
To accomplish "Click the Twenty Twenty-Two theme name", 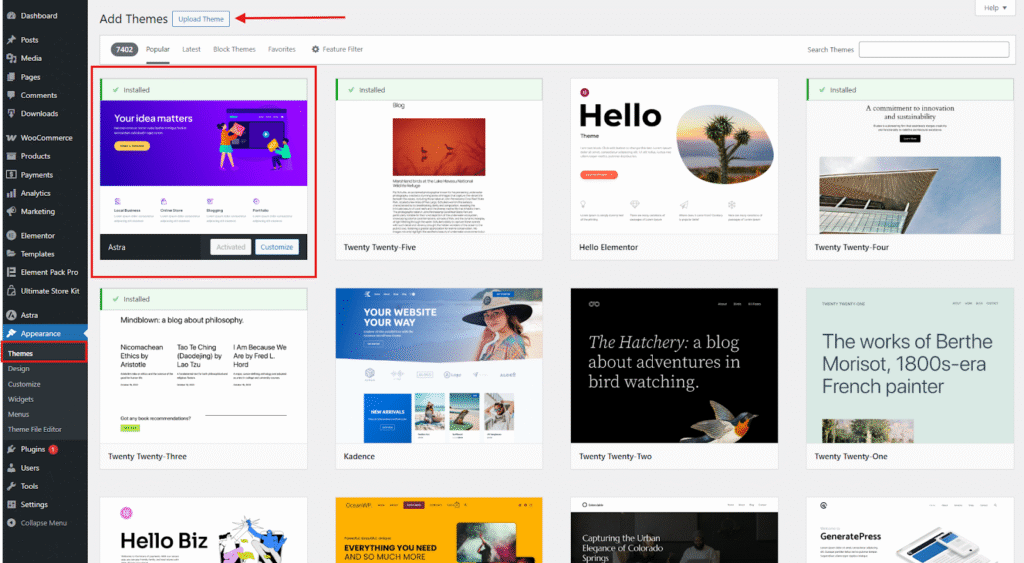I will tap(615, 457).
